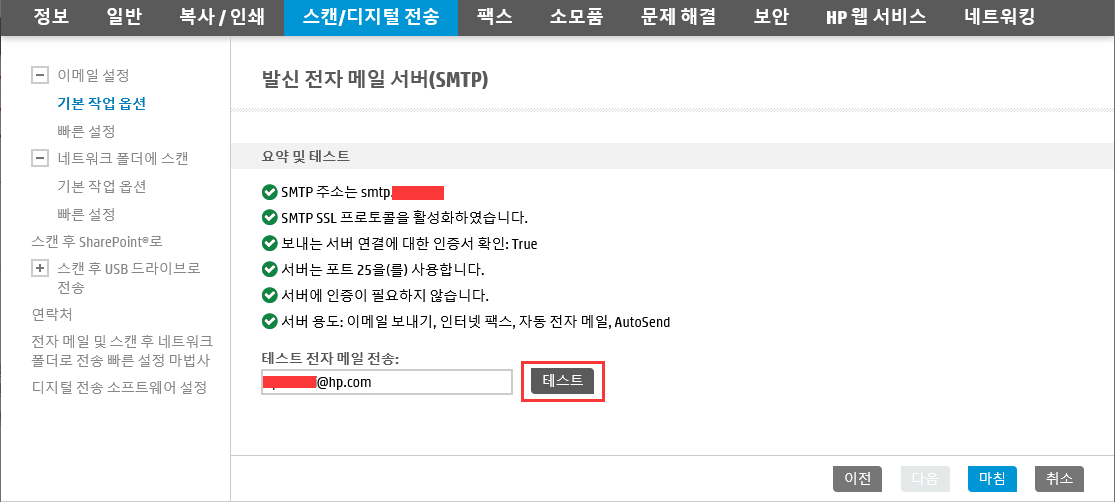Expand the 스캔 후 USB 드라이브로 전송 section
This screenshot has width=1115, height=502.
click(x=40, y=269)
